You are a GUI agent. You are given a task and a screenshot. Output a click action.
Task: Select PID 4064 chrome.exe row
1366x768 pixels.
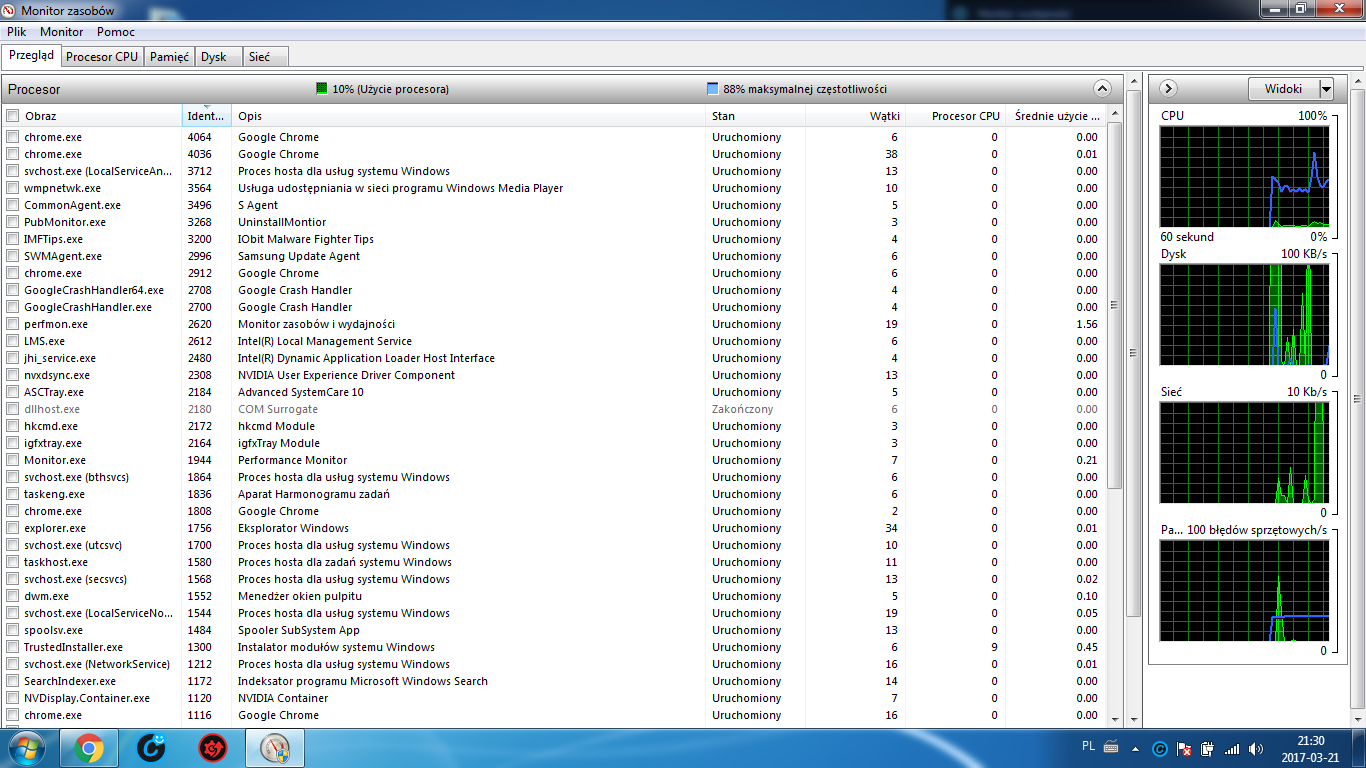pos(554,137)
